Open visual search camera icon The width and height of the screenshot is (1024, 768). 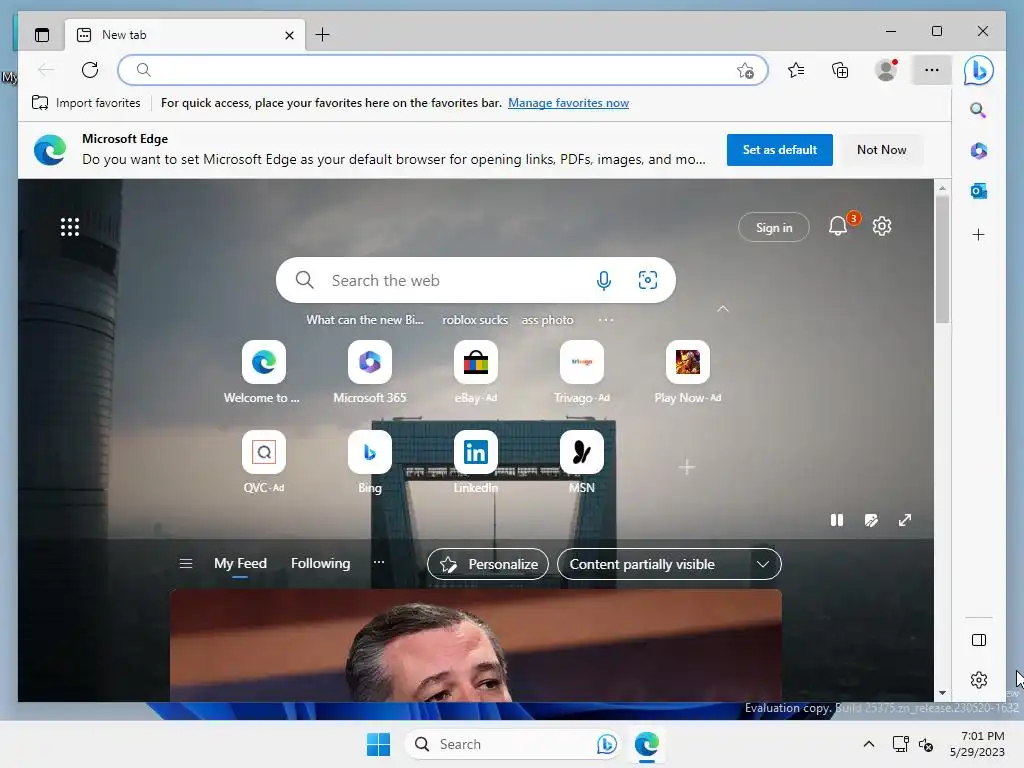coord(648,280)
